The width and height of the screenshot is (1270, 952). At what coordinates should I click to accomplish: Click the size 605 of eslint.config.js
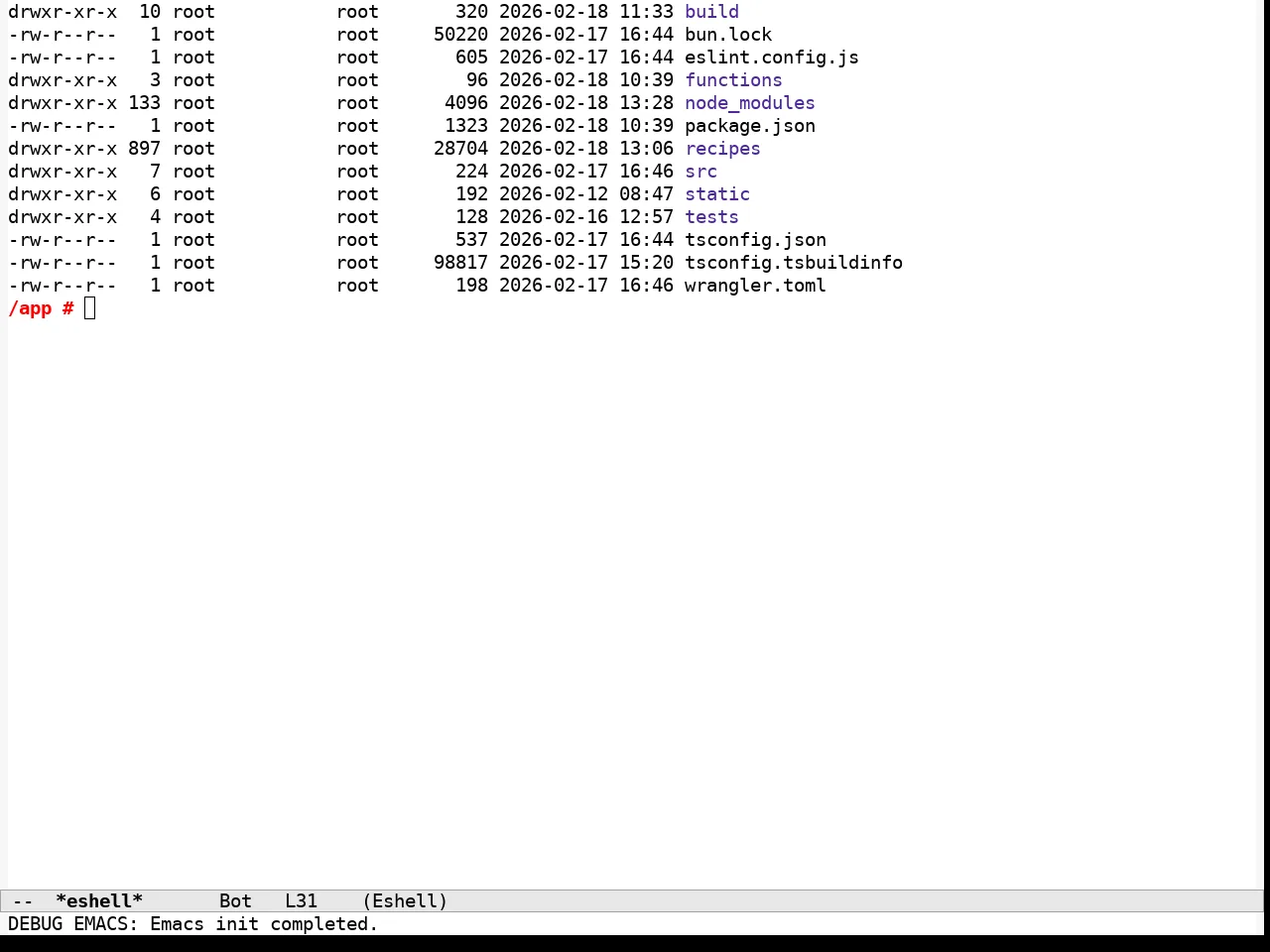tap(471, 58)
